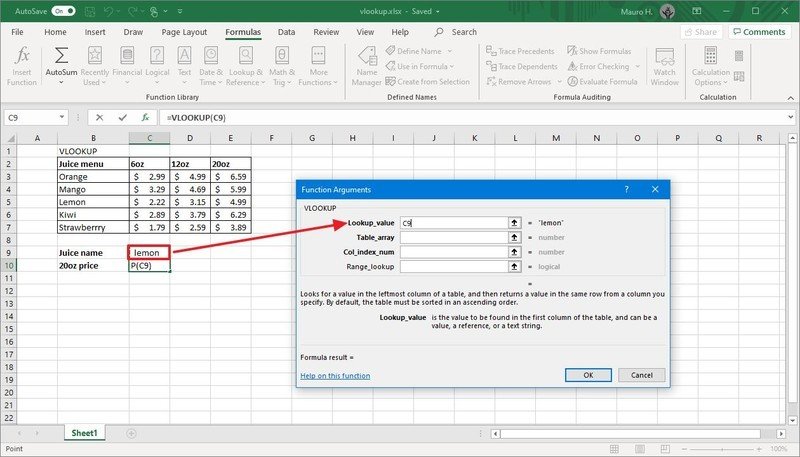Click the Range_lookup input field
800x457 pixels.
point(454,267)
